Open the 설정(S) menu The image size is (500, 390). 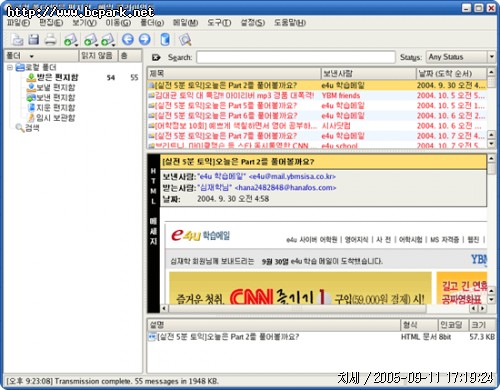tap(253, 23)
